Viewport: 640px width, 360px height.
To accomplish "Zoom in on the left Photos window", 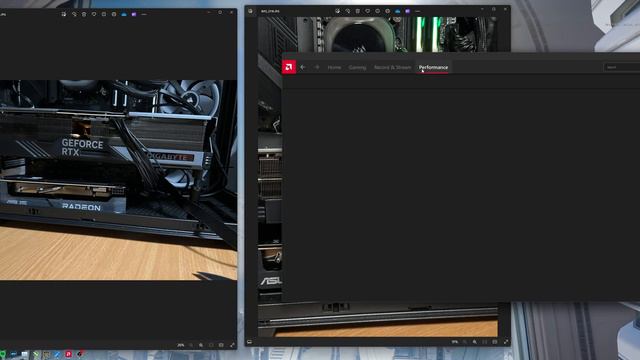I will [201, 345].
